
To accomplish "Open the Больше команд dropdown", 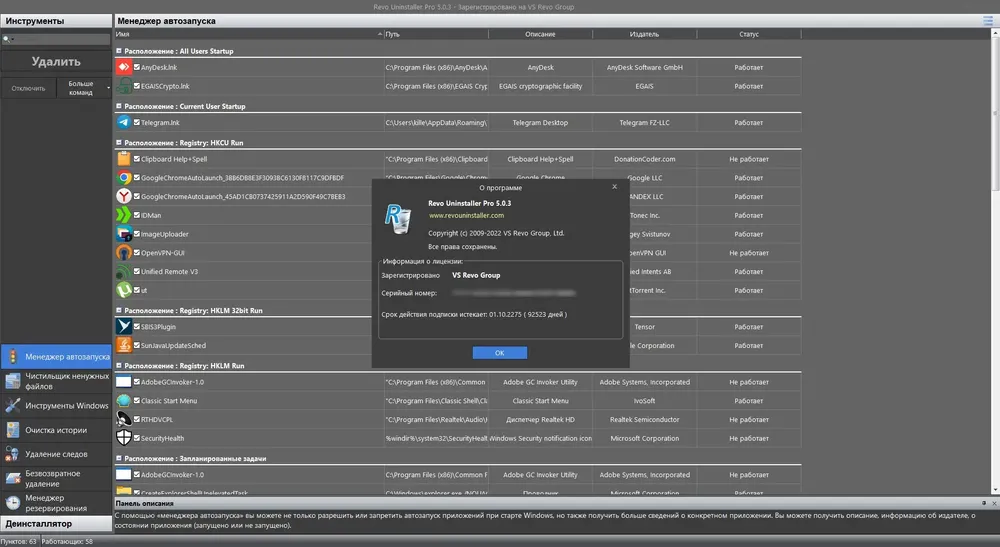I will 84,88.
